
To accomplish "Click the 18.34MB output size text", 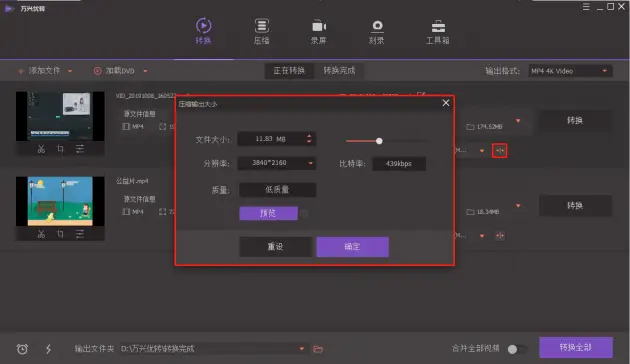I will click(488, 212).
